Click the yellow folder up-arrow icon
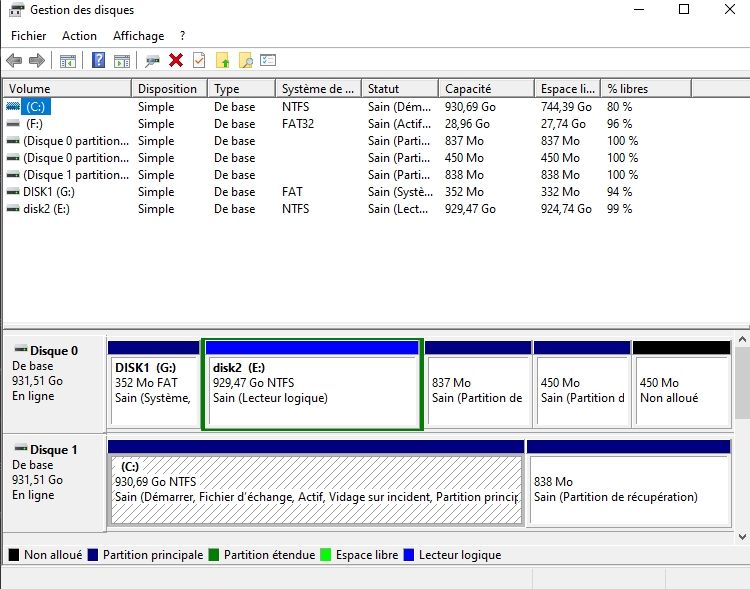Screen dimensions: 750x589 (222, 60)
